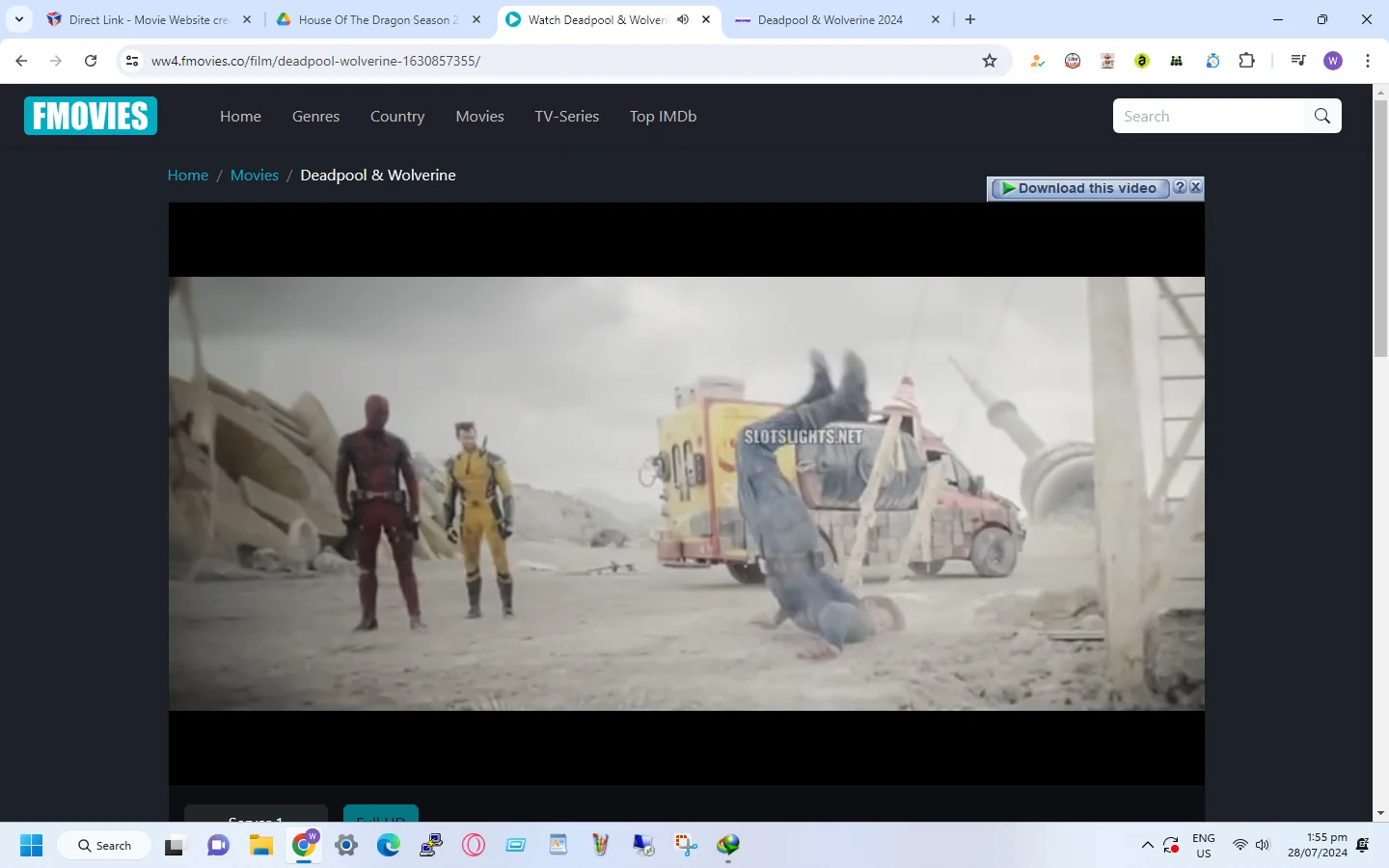Click the site information icon in the address bar
This screenshot has width=1389, height=868.
coord(132,61)
